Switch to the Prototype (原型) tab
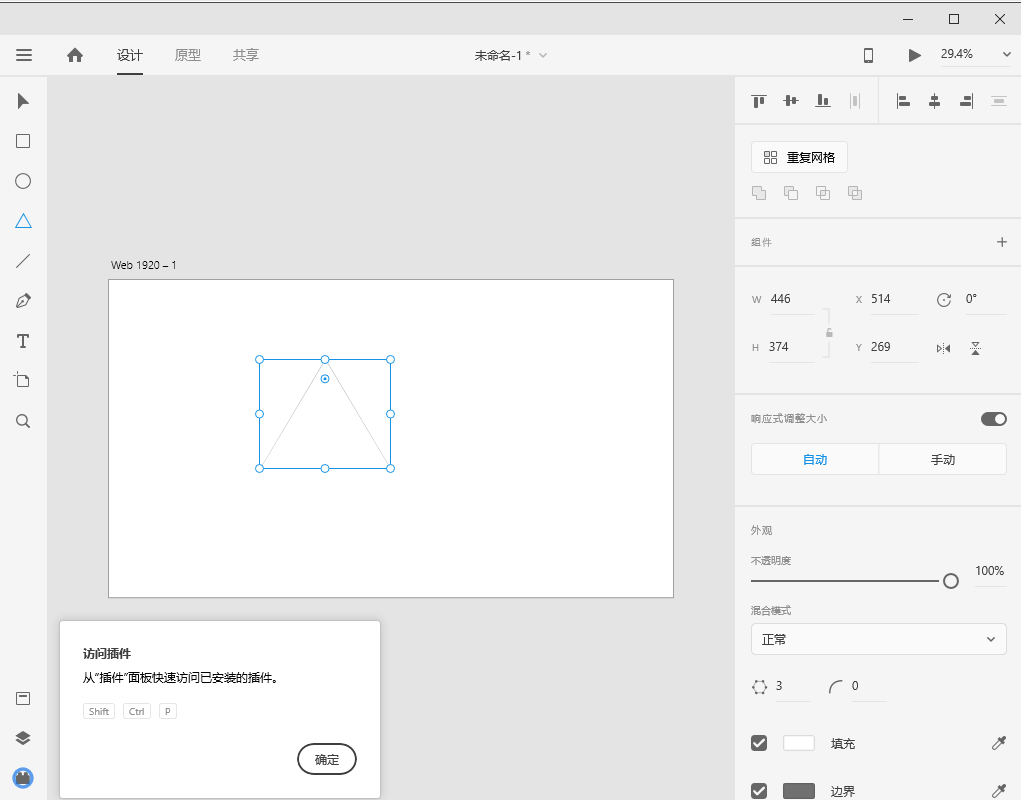1021x800 pixels. click(x=188, y=55)
